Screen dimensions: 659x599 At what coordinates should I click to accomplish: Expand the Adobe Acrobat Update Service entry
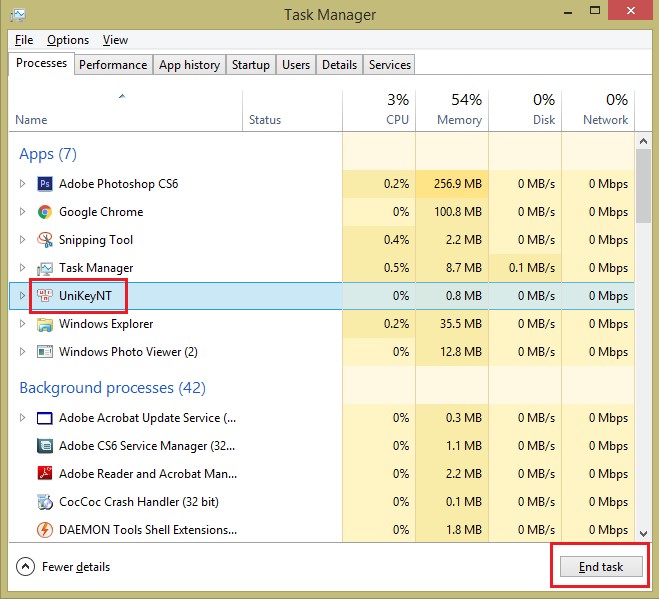pos(23,418)
